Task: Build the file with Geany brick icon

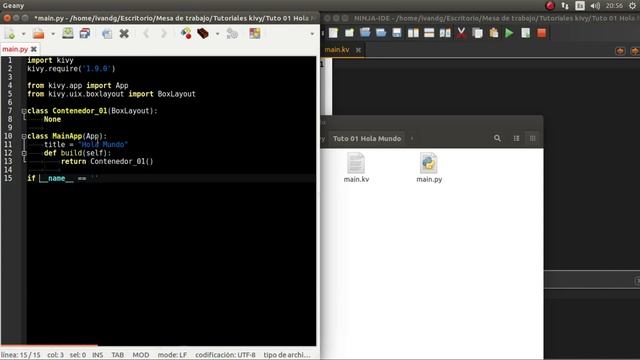Action: (x=203, y=33)
